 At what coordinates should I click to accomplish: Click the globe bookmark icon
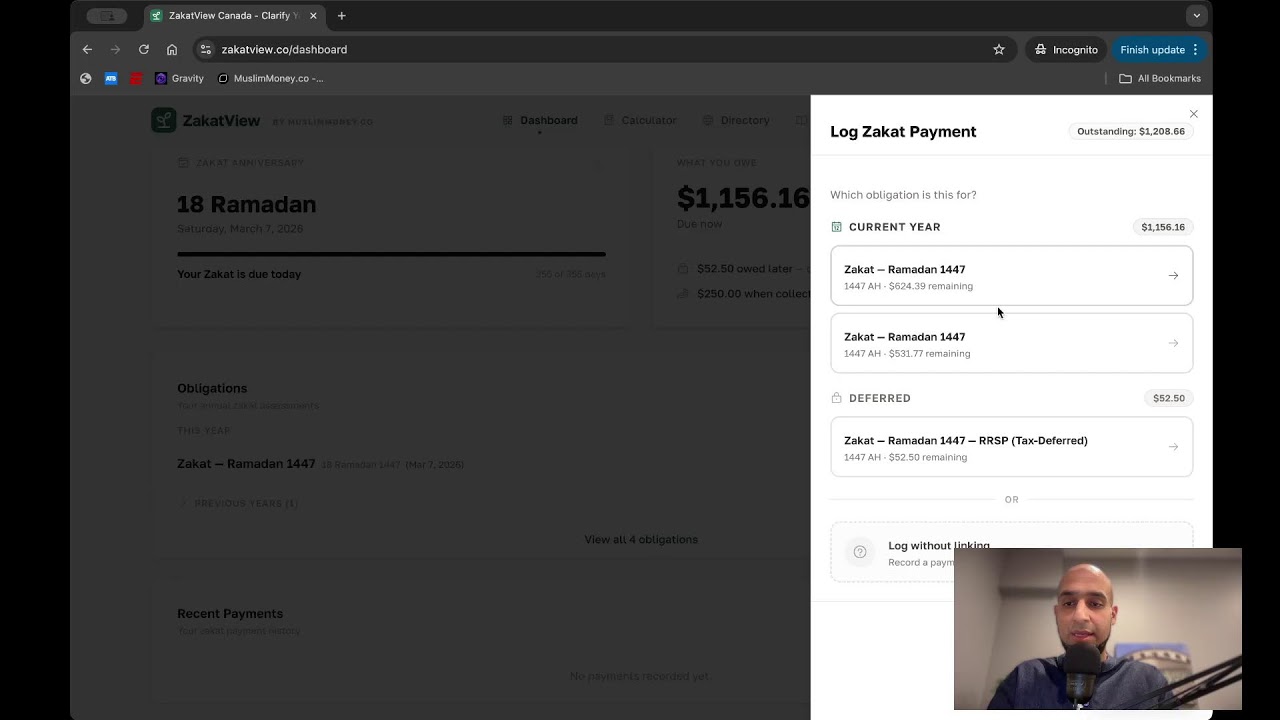pyautogui.click(x=86, y=78)
